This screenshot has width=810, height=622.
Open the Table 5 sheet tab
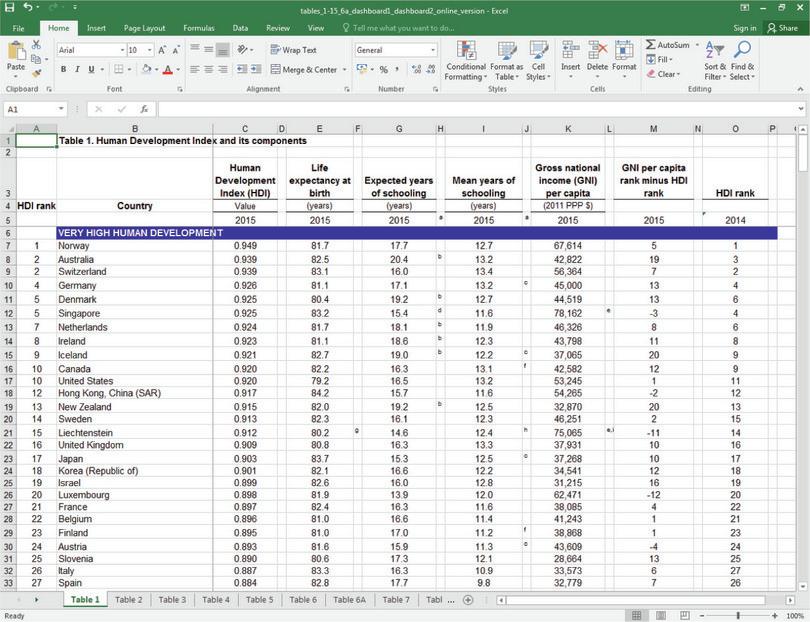(x=260, y=600)
